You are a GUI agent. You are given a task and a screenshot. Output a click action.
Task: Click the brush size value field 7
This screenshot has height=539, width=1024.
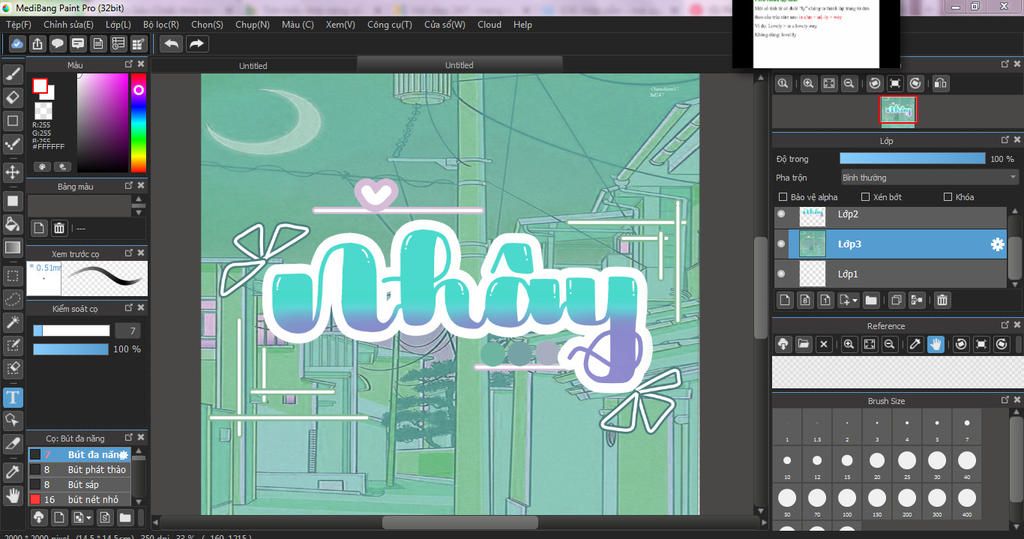(x=129, y=331)
